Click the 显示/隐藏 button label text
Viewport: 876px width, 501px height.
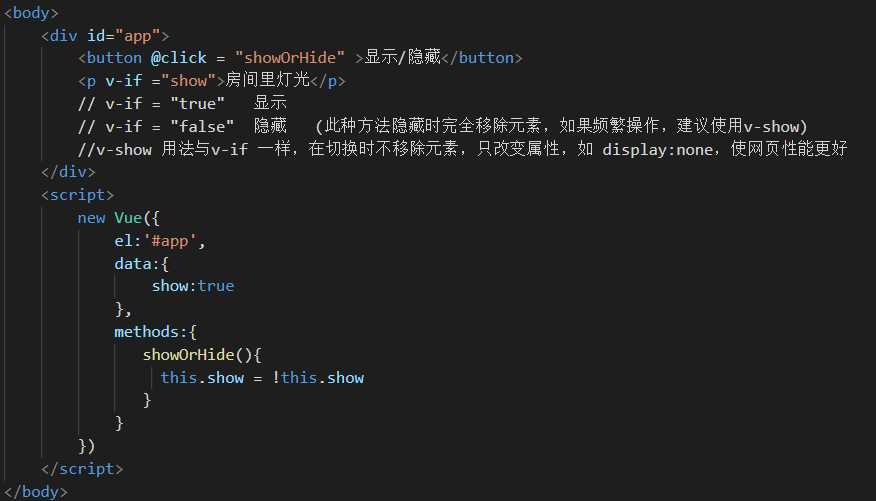[x=403, y=57]
